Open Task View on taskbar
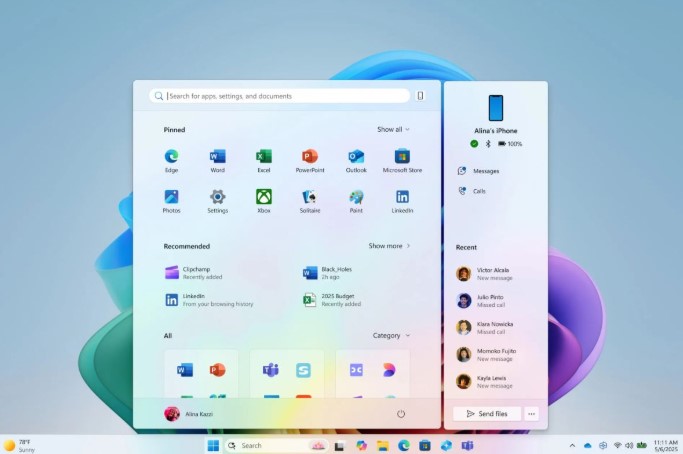Screen dimensions: 683x454 (340, 445)
